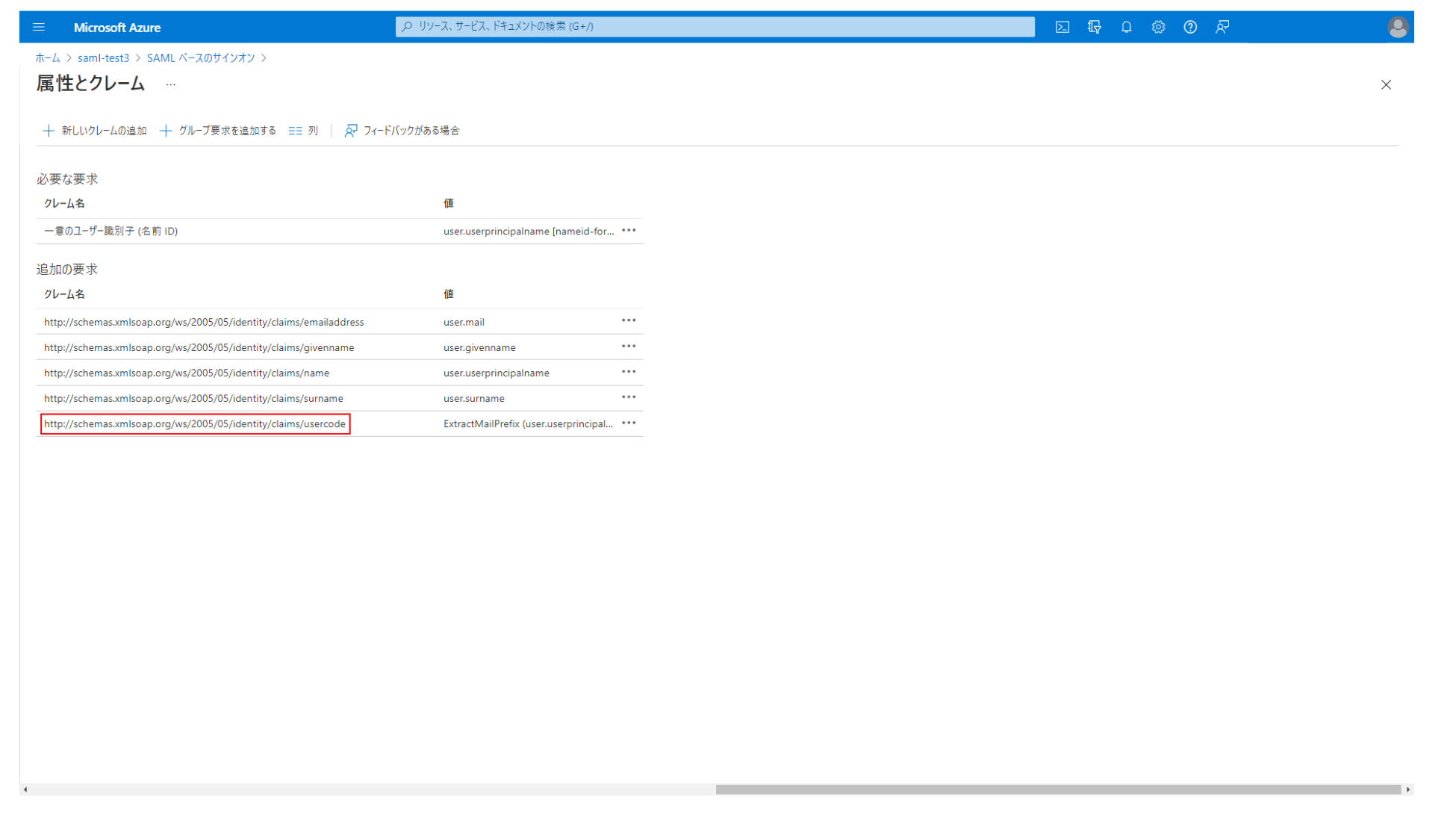Click horizontal scrollbar thumb at the bottom
The height and width of the screenshot is (829, 1456).
click(x=1058, y=789)
